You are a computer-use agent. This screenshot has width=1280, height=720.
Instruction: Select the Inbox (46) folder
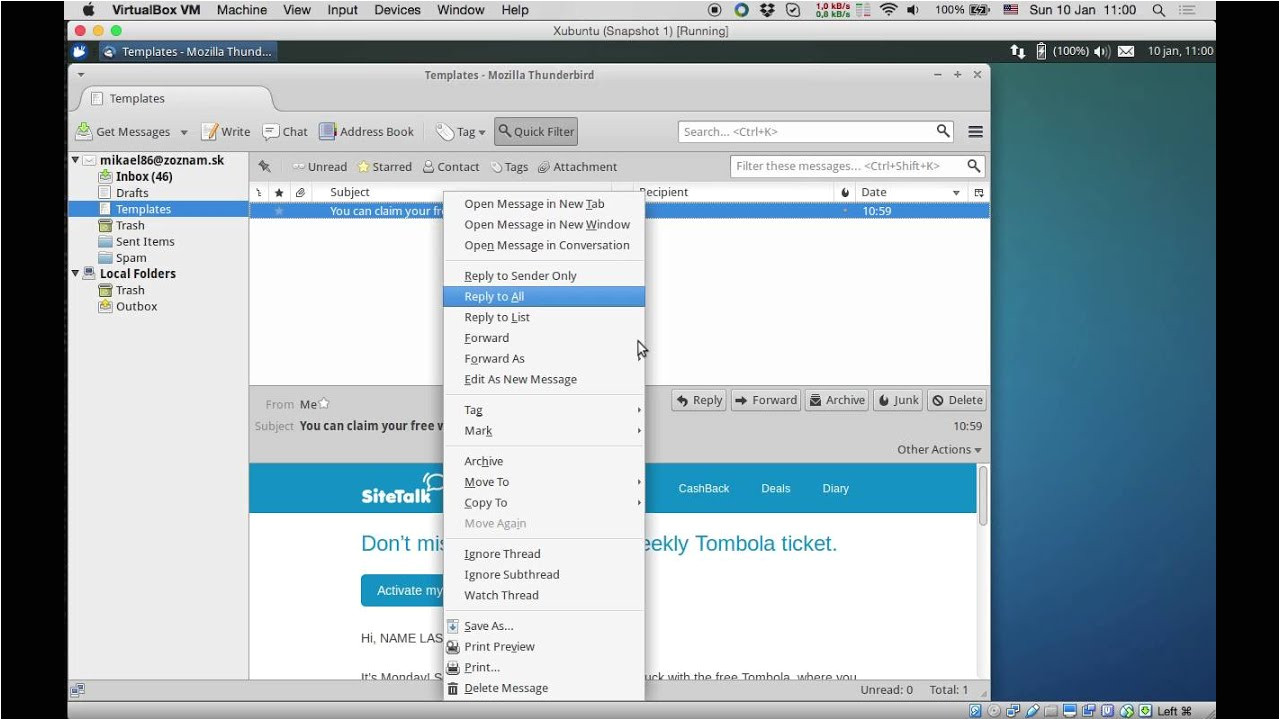[x=144, y=176]
